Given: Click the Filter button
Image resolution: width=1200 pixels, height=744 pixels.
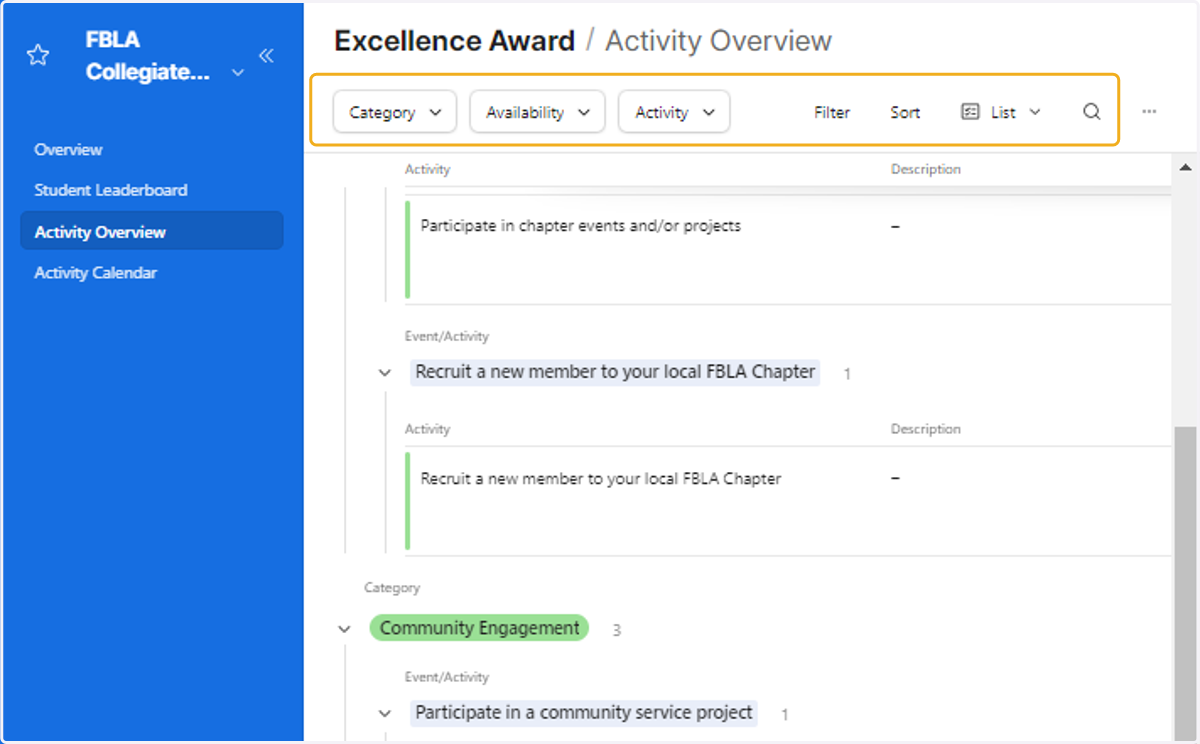Looking at the screenshot, I should point(832,112).
